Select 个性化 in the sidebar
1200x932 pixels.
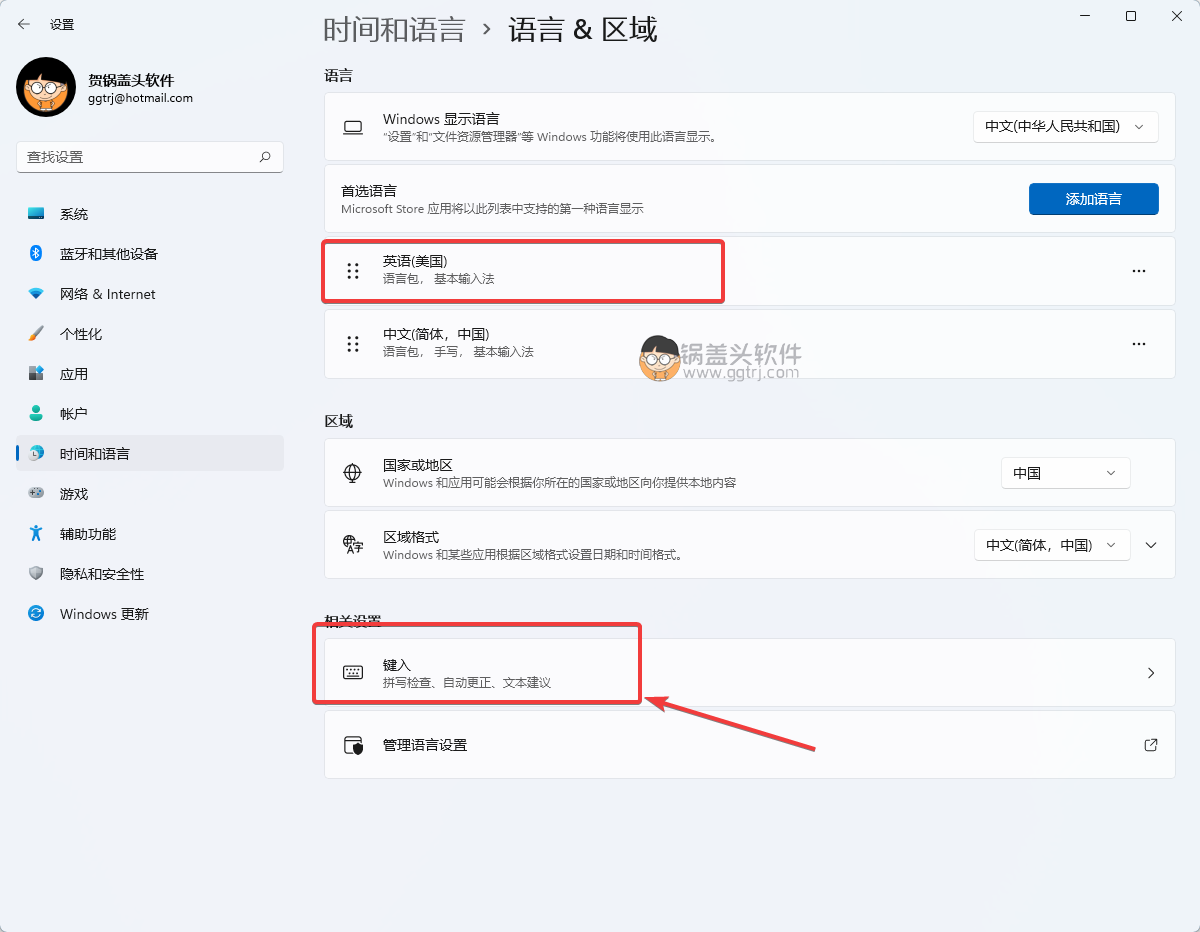(x=150, y=334)
